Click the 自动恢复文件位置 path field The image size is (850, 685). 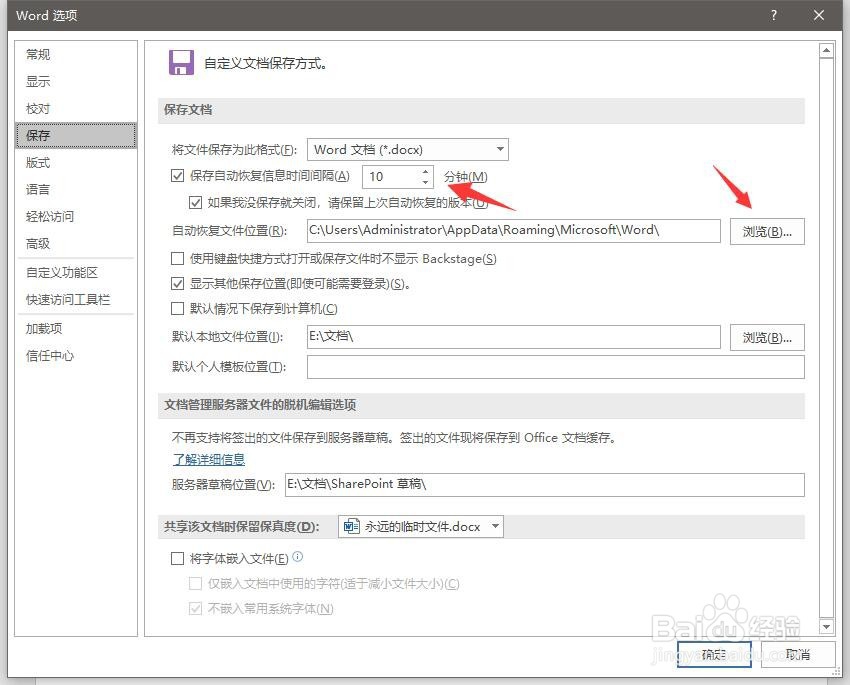(x=513, y=230)
